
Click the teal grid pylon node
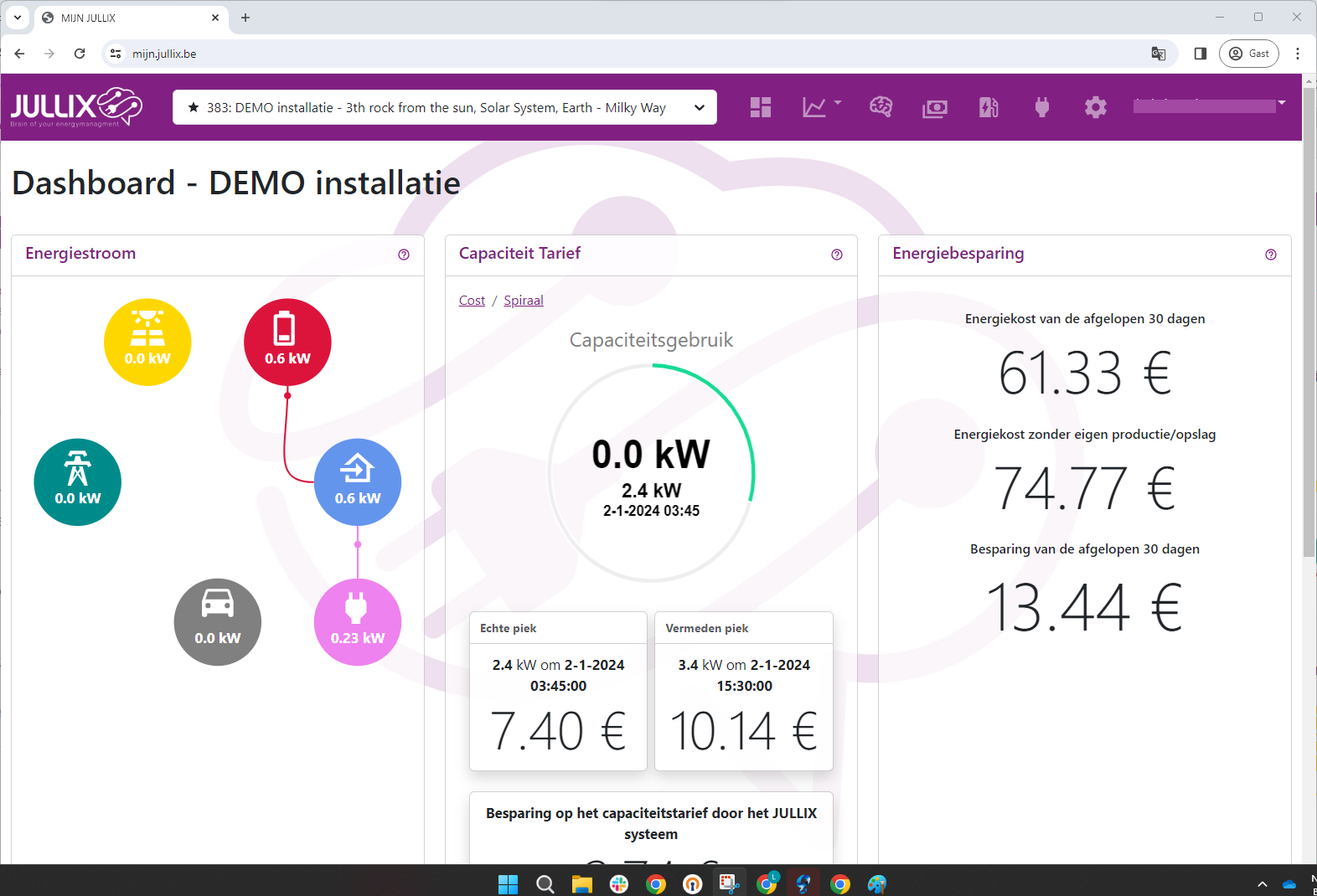coord(78,482)
